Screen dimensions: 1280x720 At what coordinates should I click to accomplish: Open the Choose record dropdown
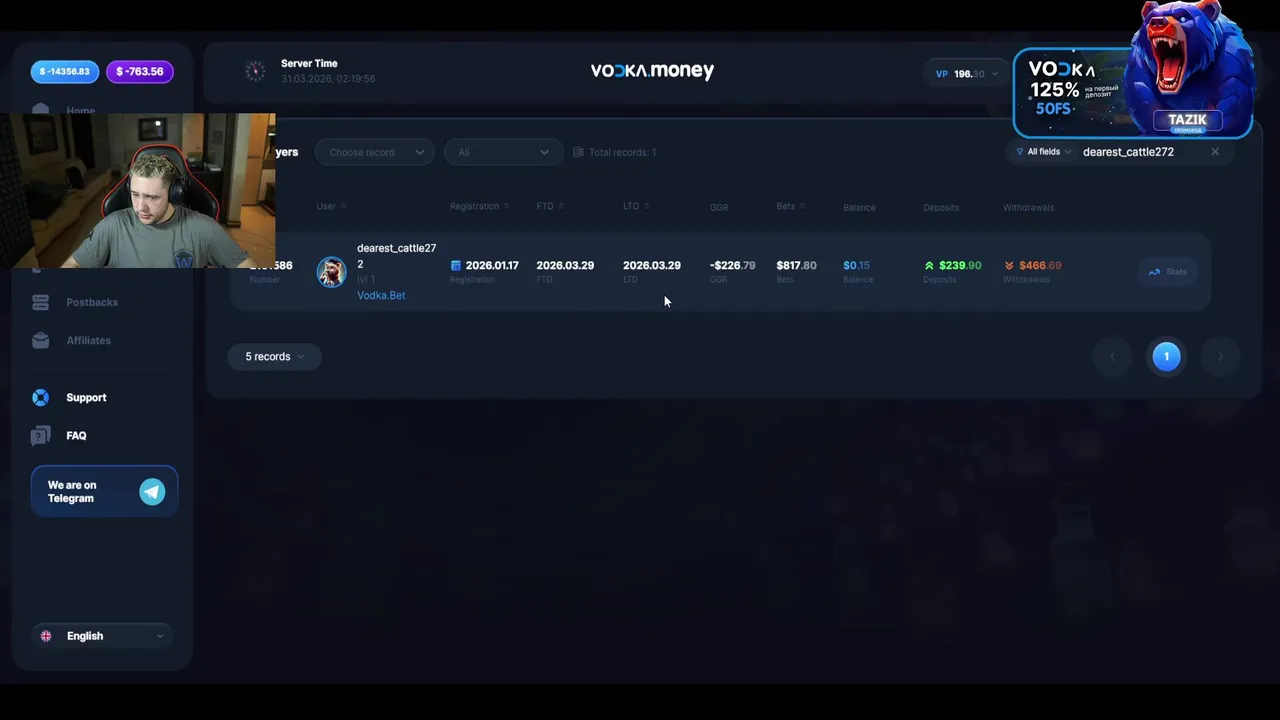pos(375,152)
